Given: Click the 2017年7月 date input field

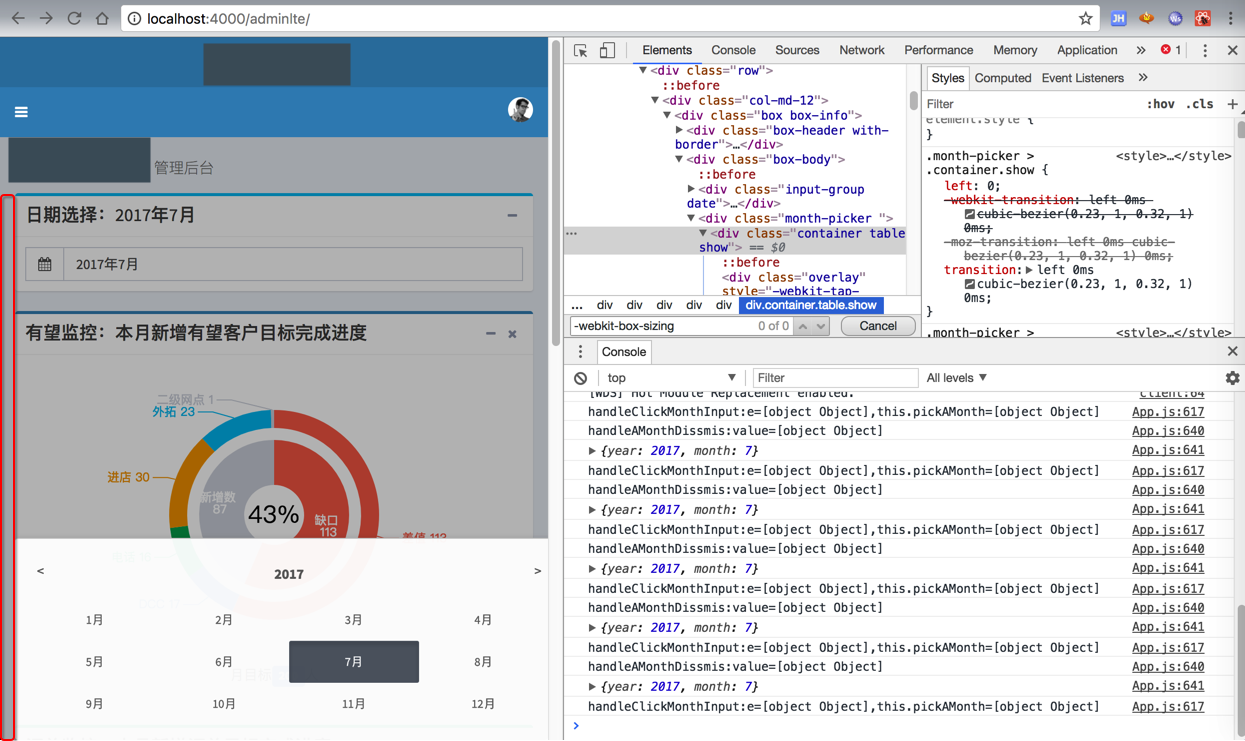Looking at the screenshot, I should click(x=293, y=264).
